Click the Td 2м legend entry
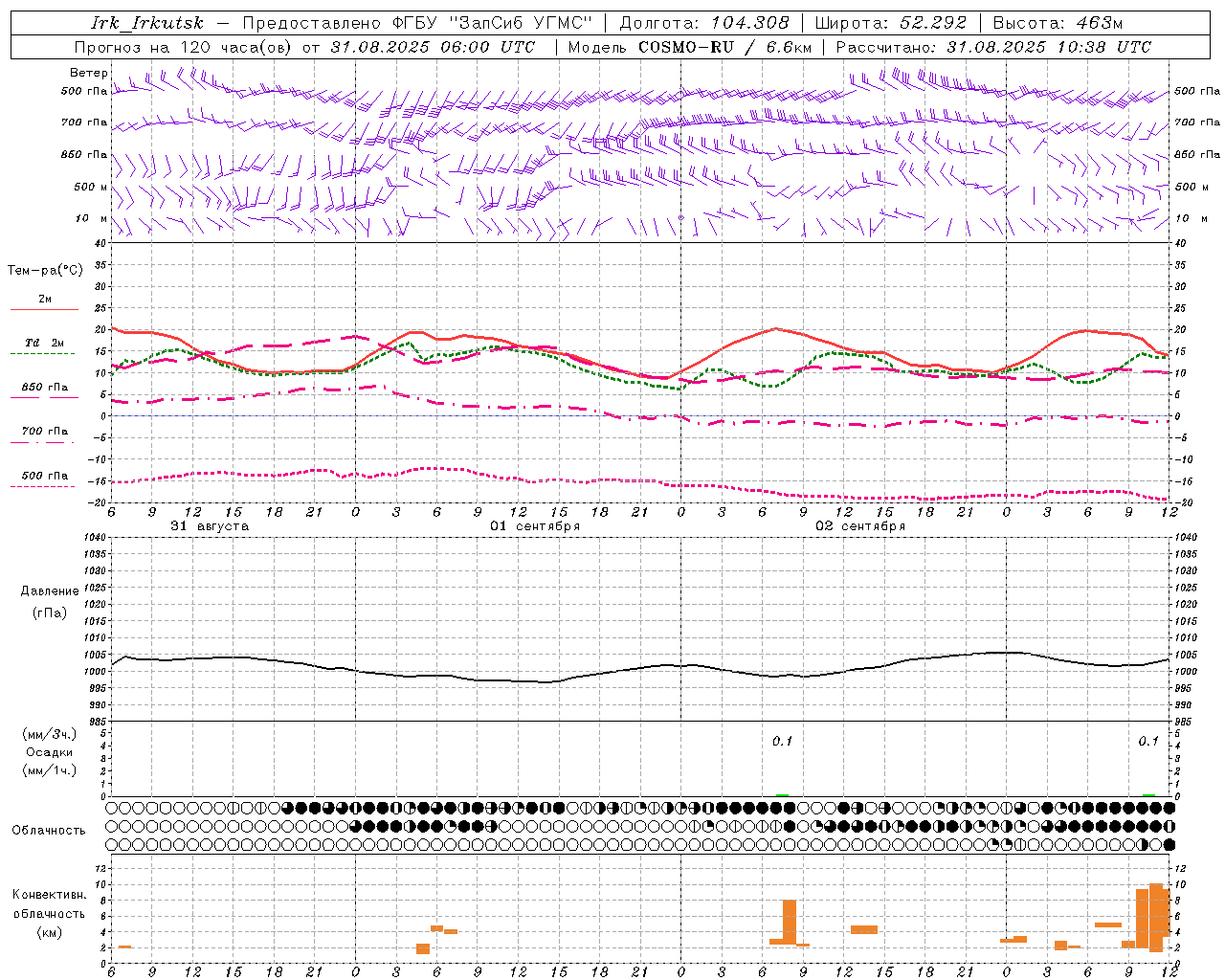Image resolution: width=1225 pixels, height=980 pixels. (44, 343)
